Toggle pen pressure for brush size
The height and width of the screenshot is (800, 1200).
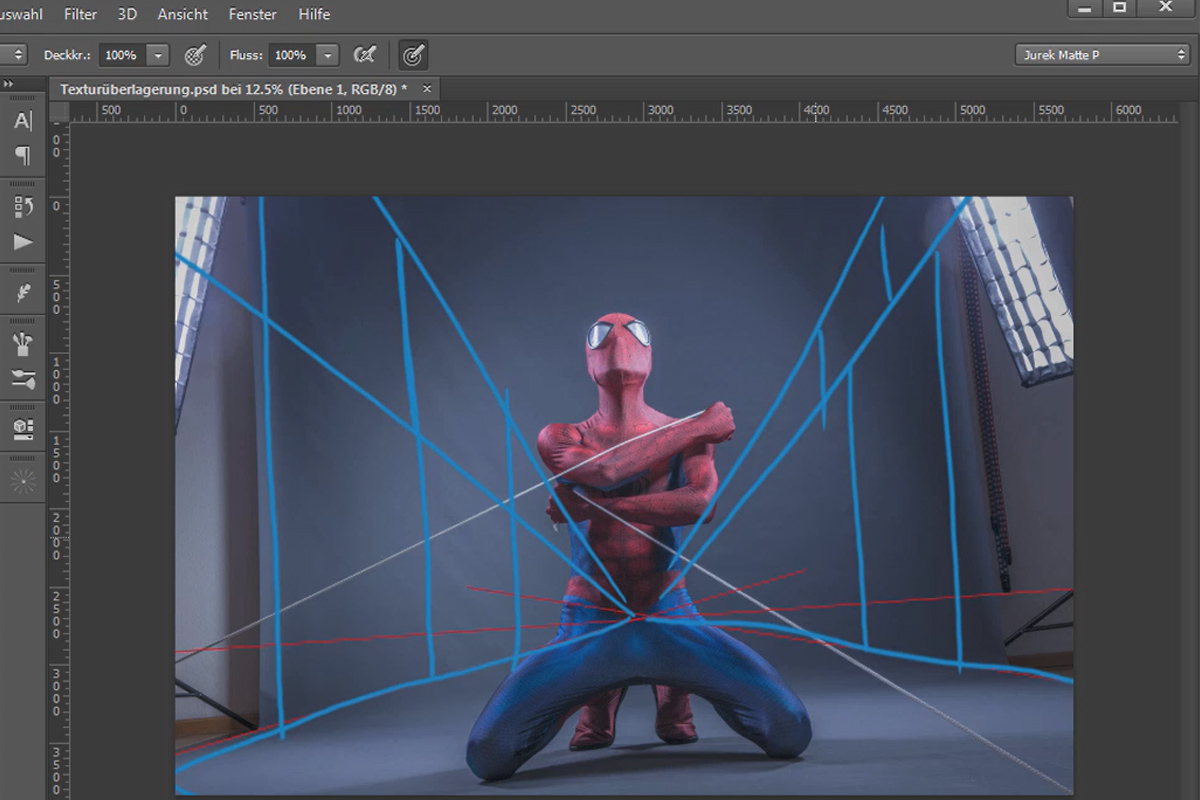click(x=413, y=55)
